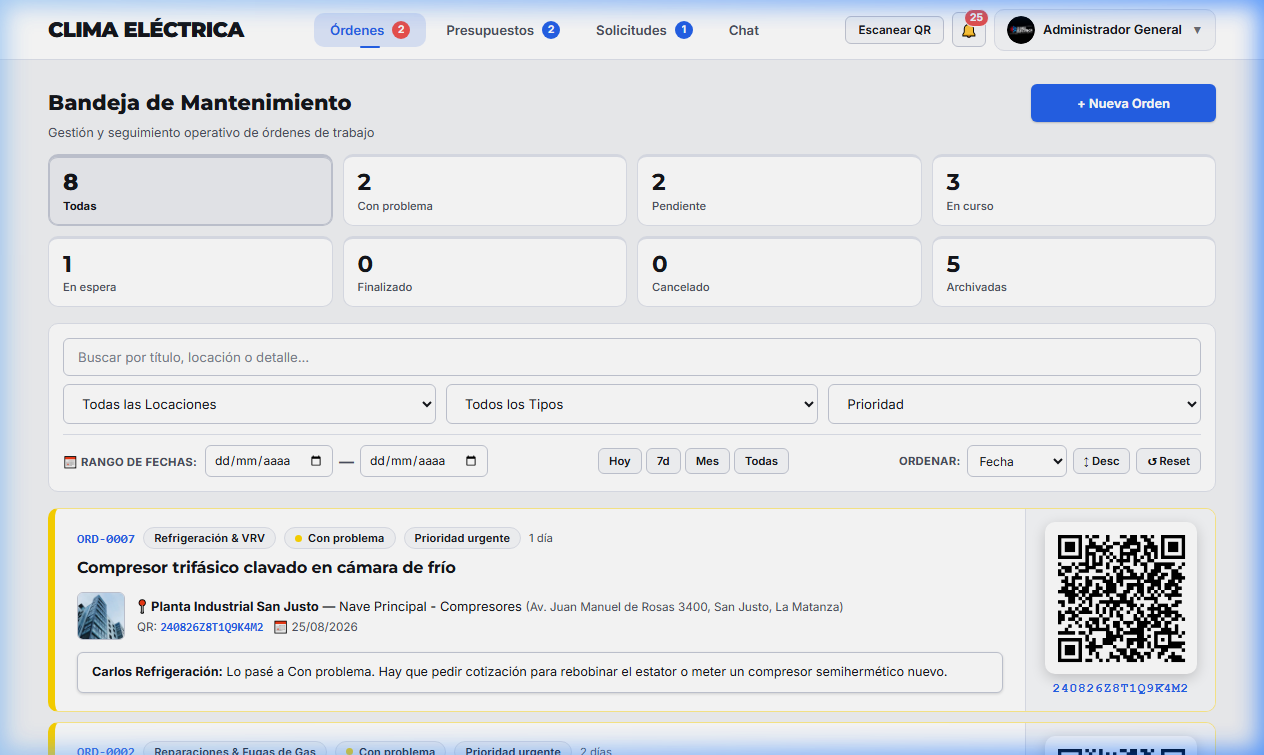The width and height of the screenshot is (1264, 755).
Task: Open the Prioridad filter dropdown
Action: pos(1014,404)
